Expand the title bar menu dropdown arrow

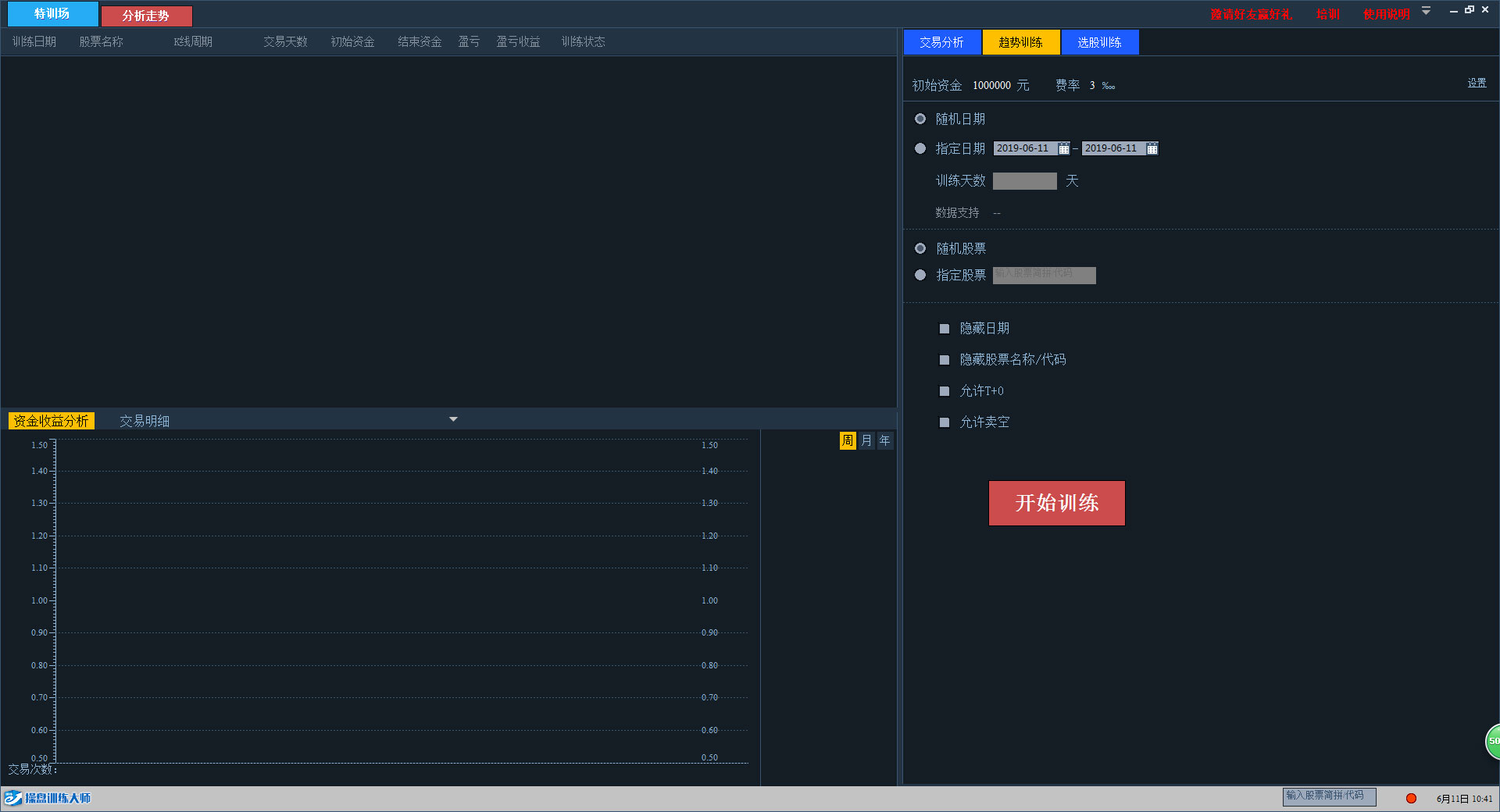(1426, 11)
